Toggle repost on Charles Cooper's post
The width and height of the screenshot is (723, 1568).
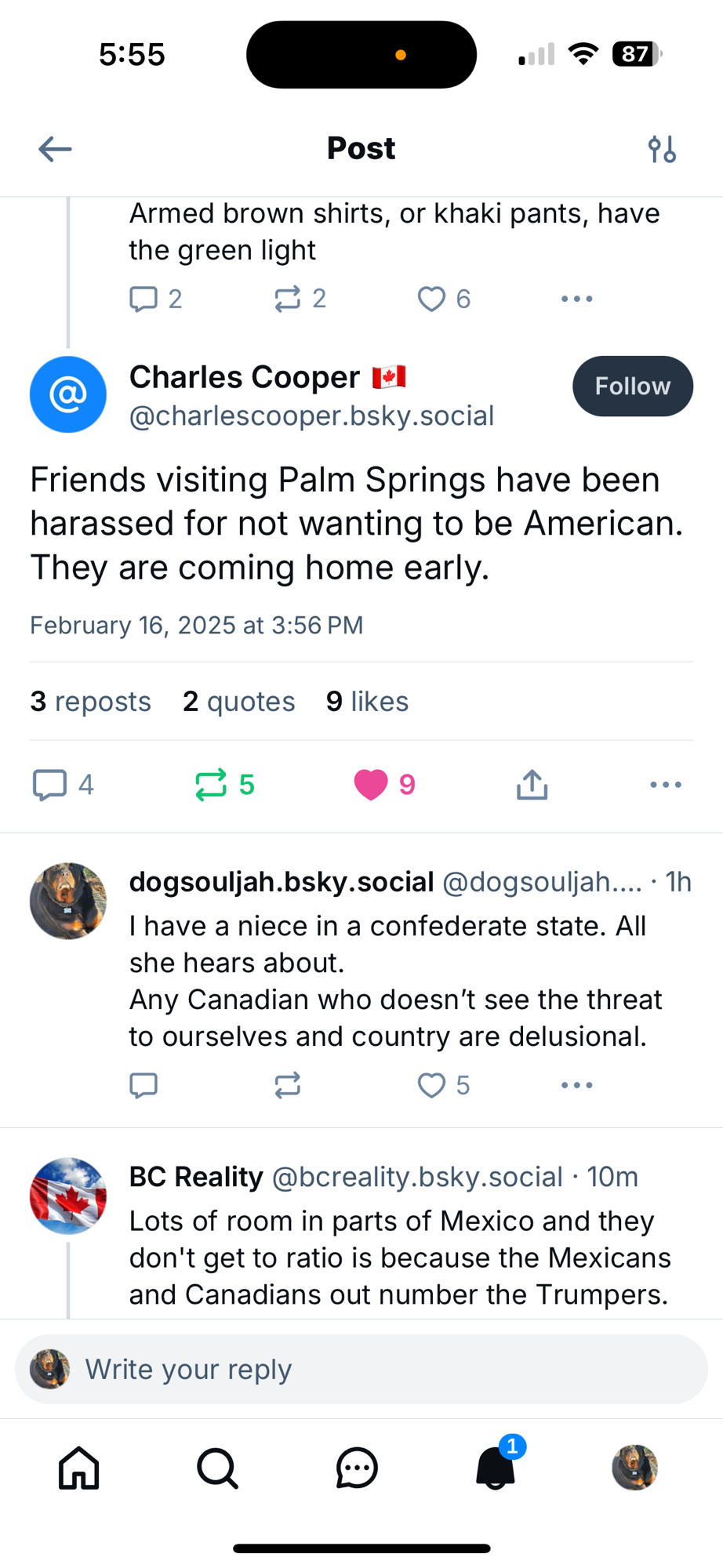pos(212,785)
